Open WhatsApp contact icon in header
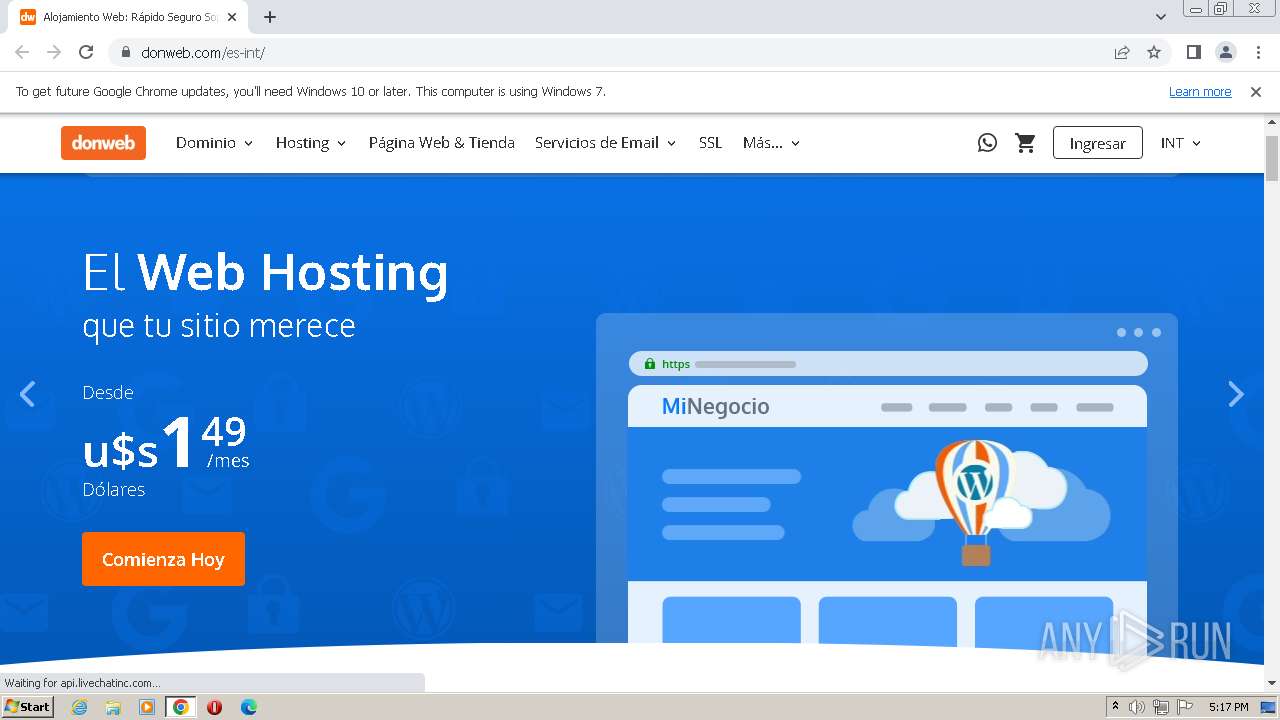This screenshot has width=1280, height=720. (x=987, y=143)
